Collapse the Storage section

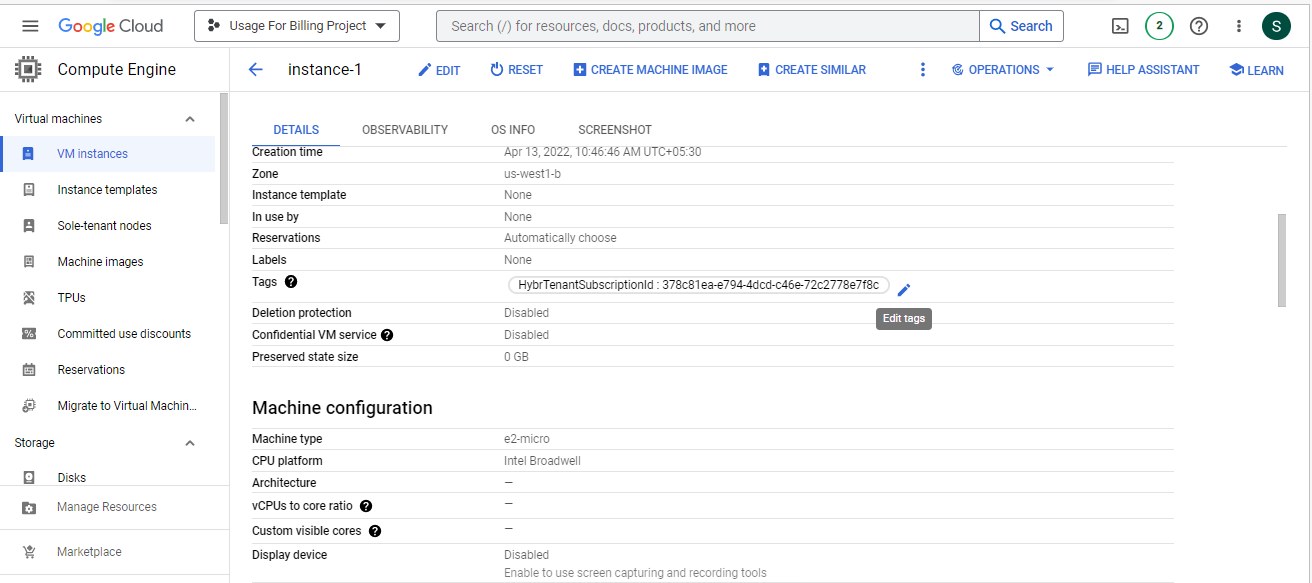pos(190,443)
